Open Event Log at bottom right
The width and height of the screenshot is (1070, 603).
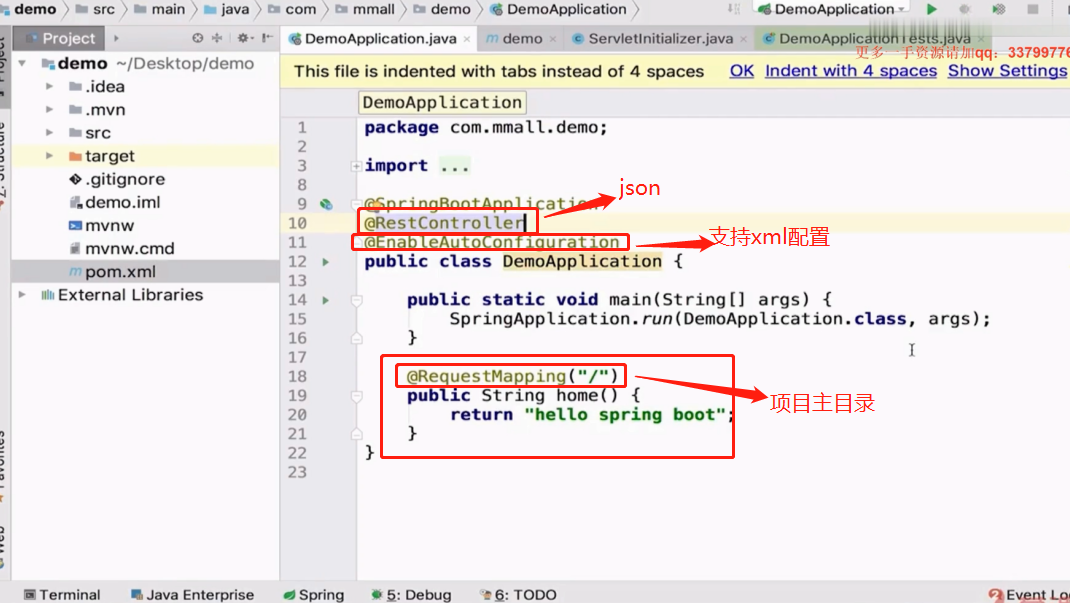point(1029,595)
